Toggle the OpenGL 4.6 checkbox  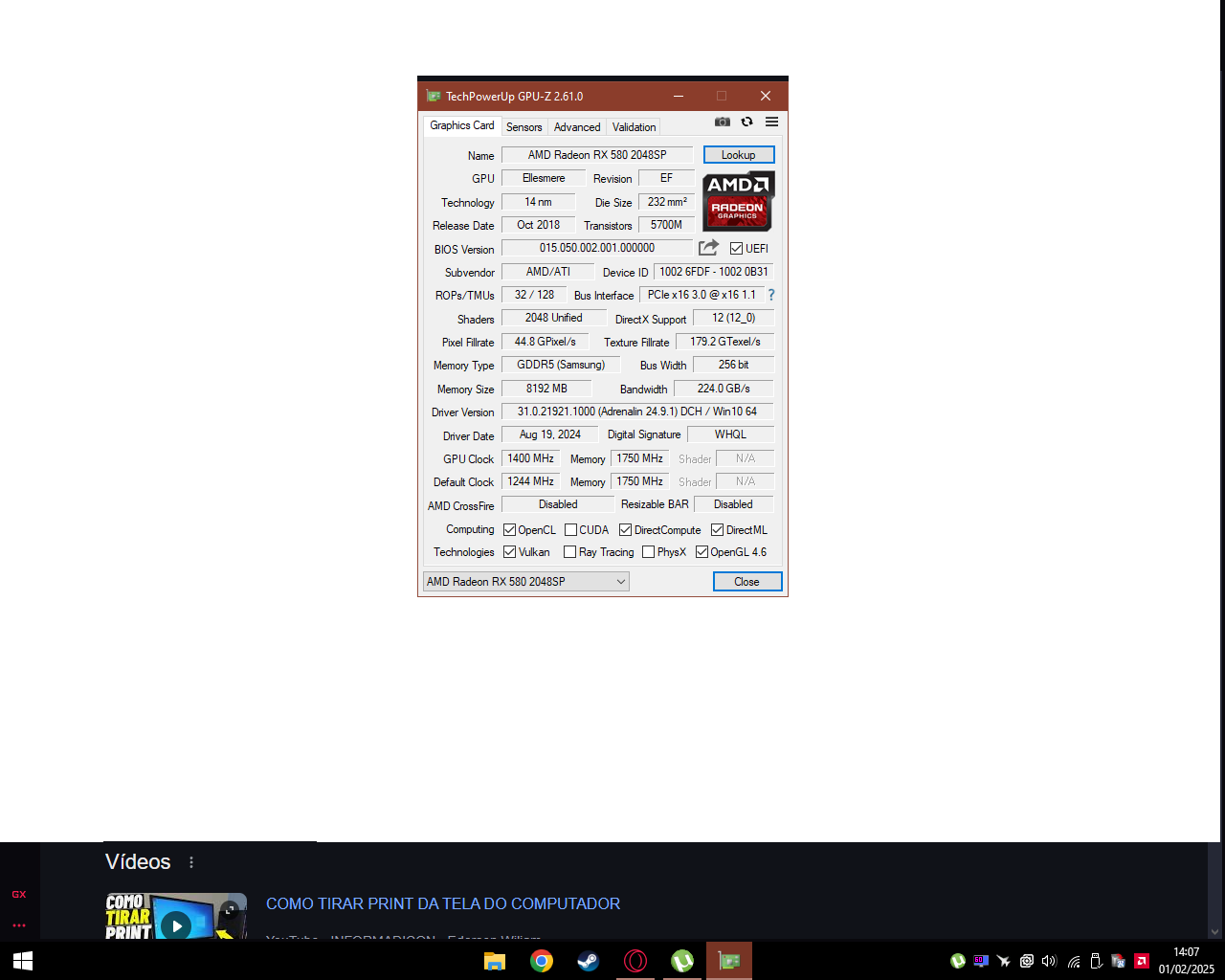(702, 552)
